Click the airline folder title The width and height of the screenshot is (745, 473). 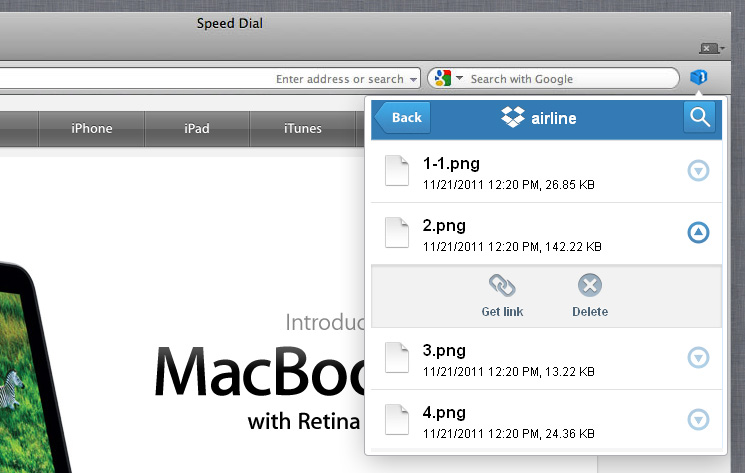click(x=554, y=118)
